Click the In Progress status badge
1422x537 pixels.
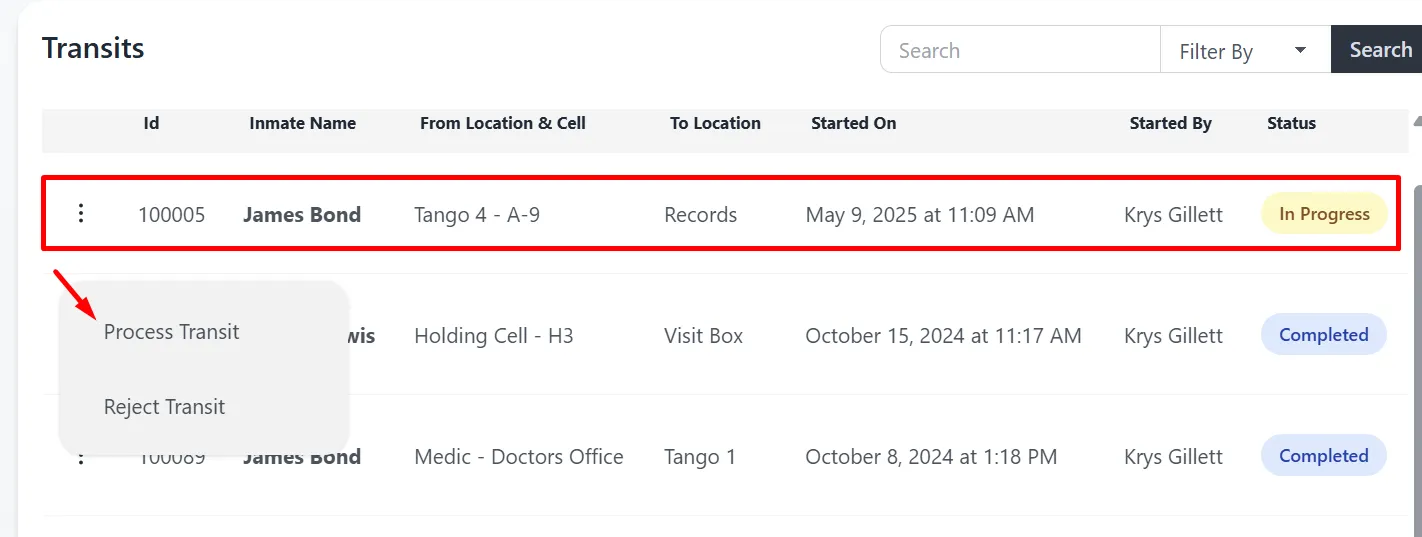1323,214
